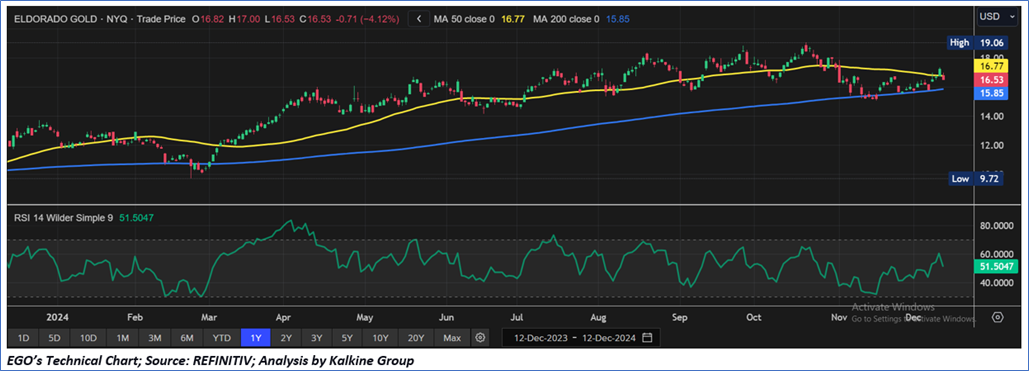The width and height of the screenshot is (1029, 371).
Task: Select the 5Y time range
Action: (348, 338)
